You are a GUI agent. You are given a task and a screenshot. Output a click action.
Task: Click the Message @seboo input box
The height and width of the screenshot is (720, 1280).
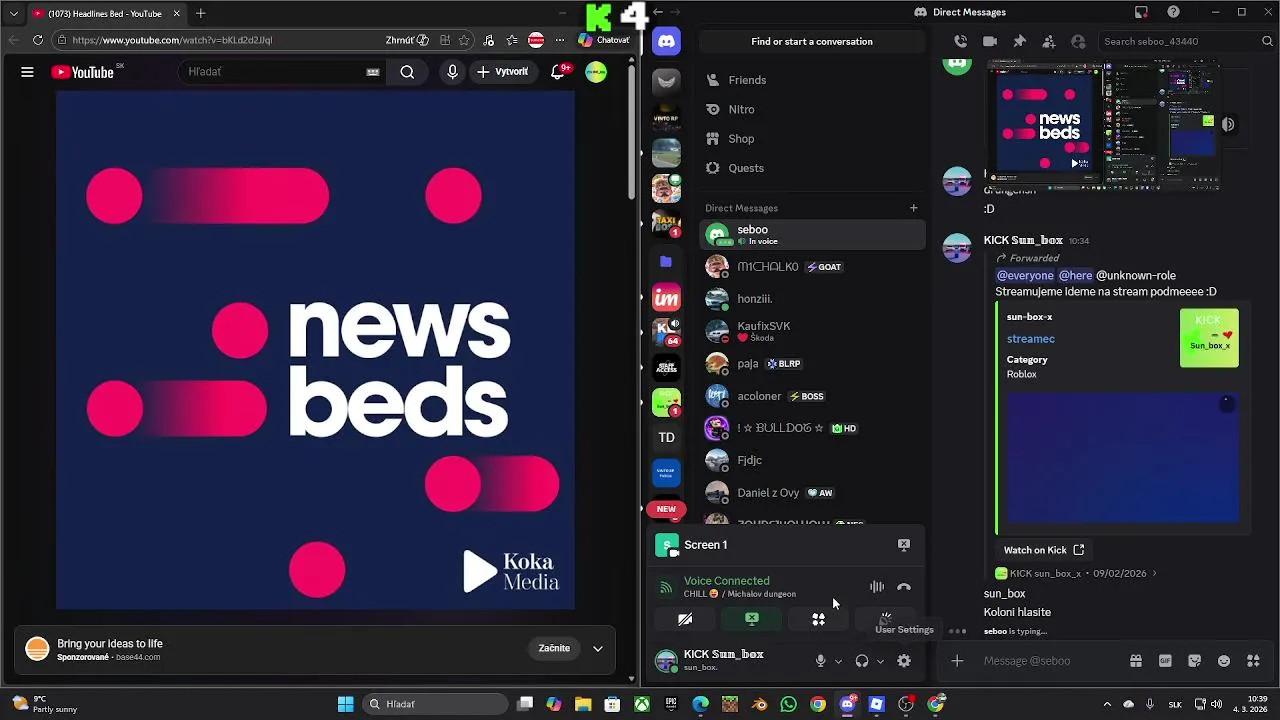1048,661
